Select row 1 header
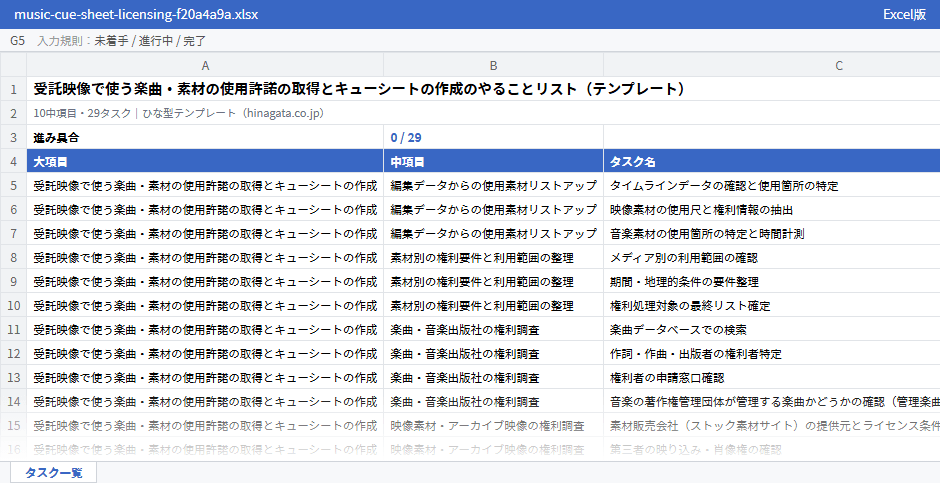Image resolution: width=940 pixels, height=483 pixels. click(13, 89)
